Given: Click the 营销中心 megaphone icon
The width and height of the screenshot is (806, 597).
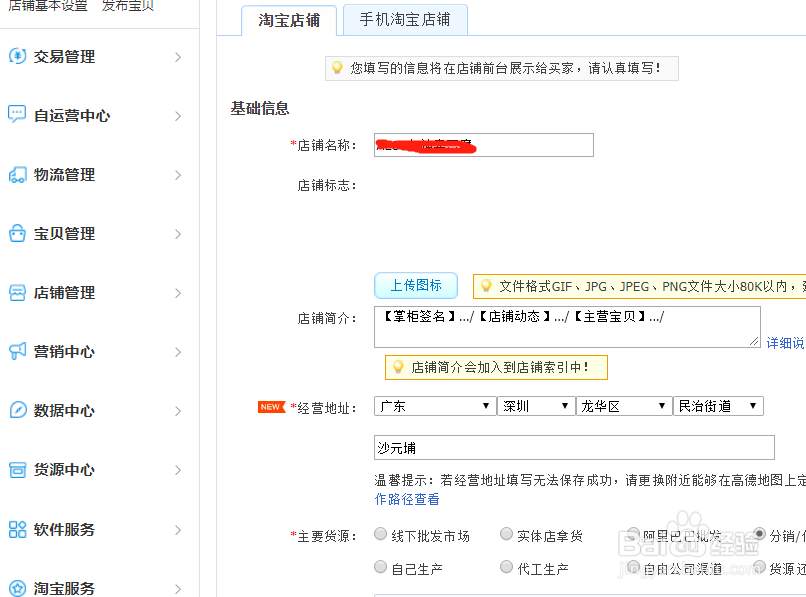Looking at the screenshot, I should point(17,351).
